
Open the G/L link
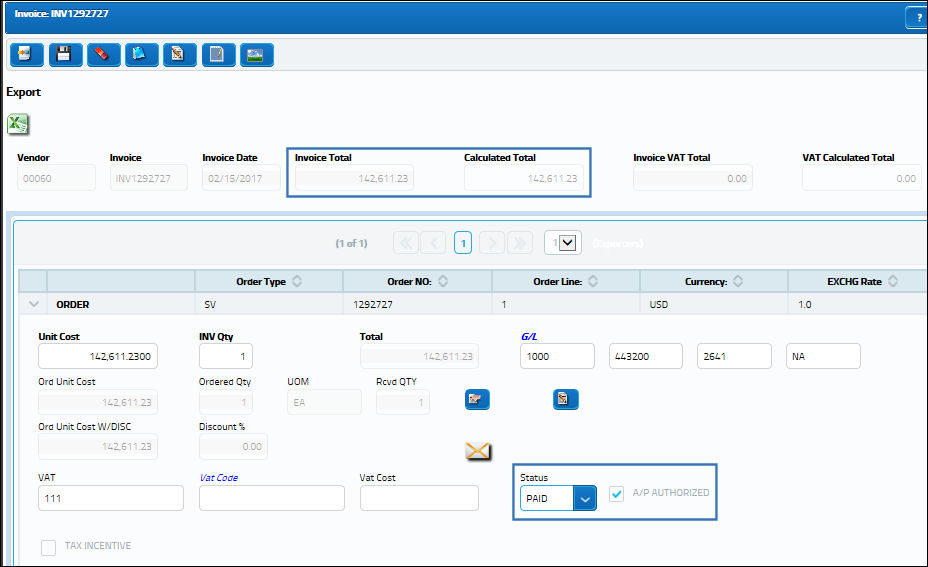click(x=529, y=336)
